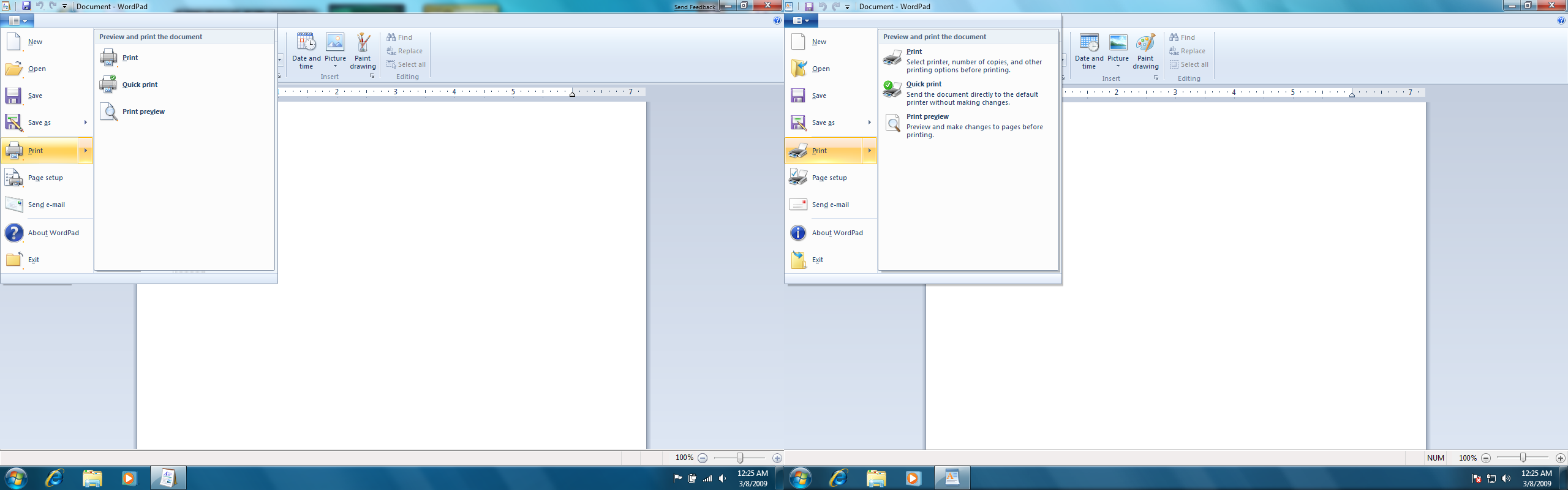The width and height of the screenshot is (1568, 490).
Task: Click Replace in left WordPad ribbon
Action: [404, 51]
